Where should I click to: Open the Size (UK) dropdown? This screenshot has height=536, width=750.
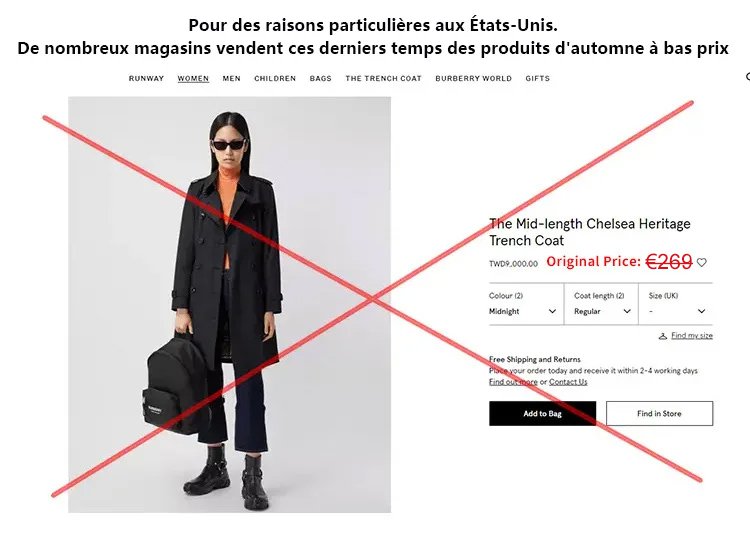click(x=676, y=304)
